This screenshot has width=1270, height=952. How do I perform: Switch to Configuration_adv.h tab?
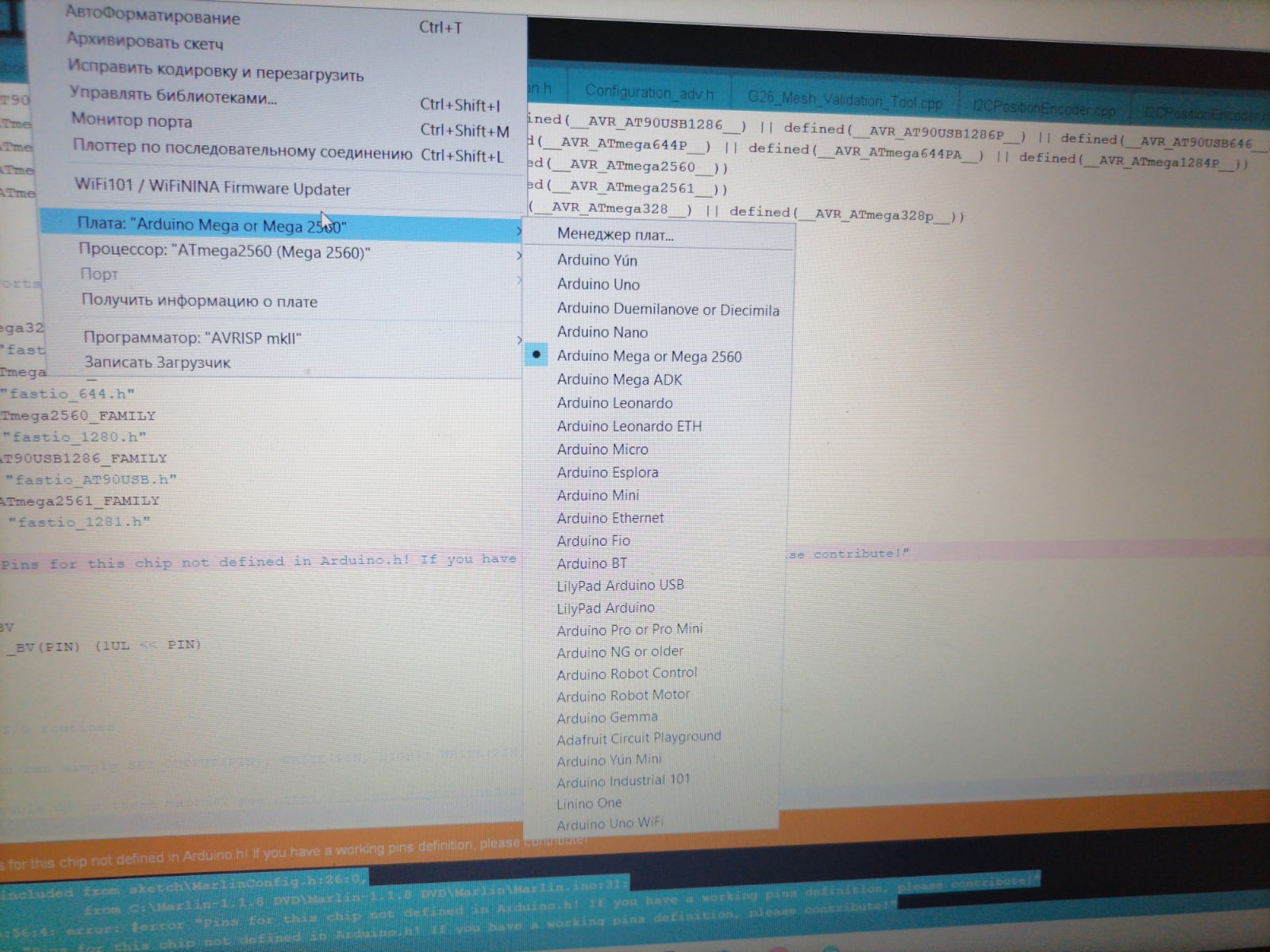pos(648,93)
